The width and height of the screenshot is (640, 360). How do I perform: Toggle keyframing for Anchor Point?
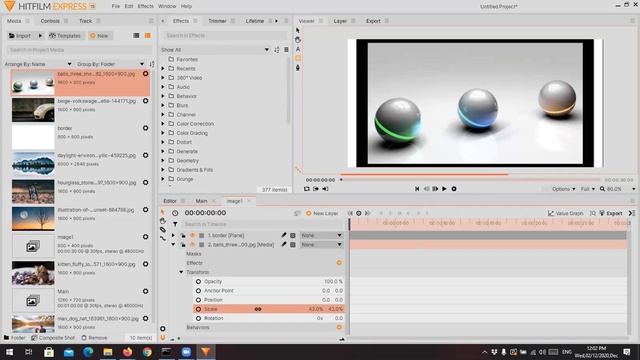[x=198, y=291]
